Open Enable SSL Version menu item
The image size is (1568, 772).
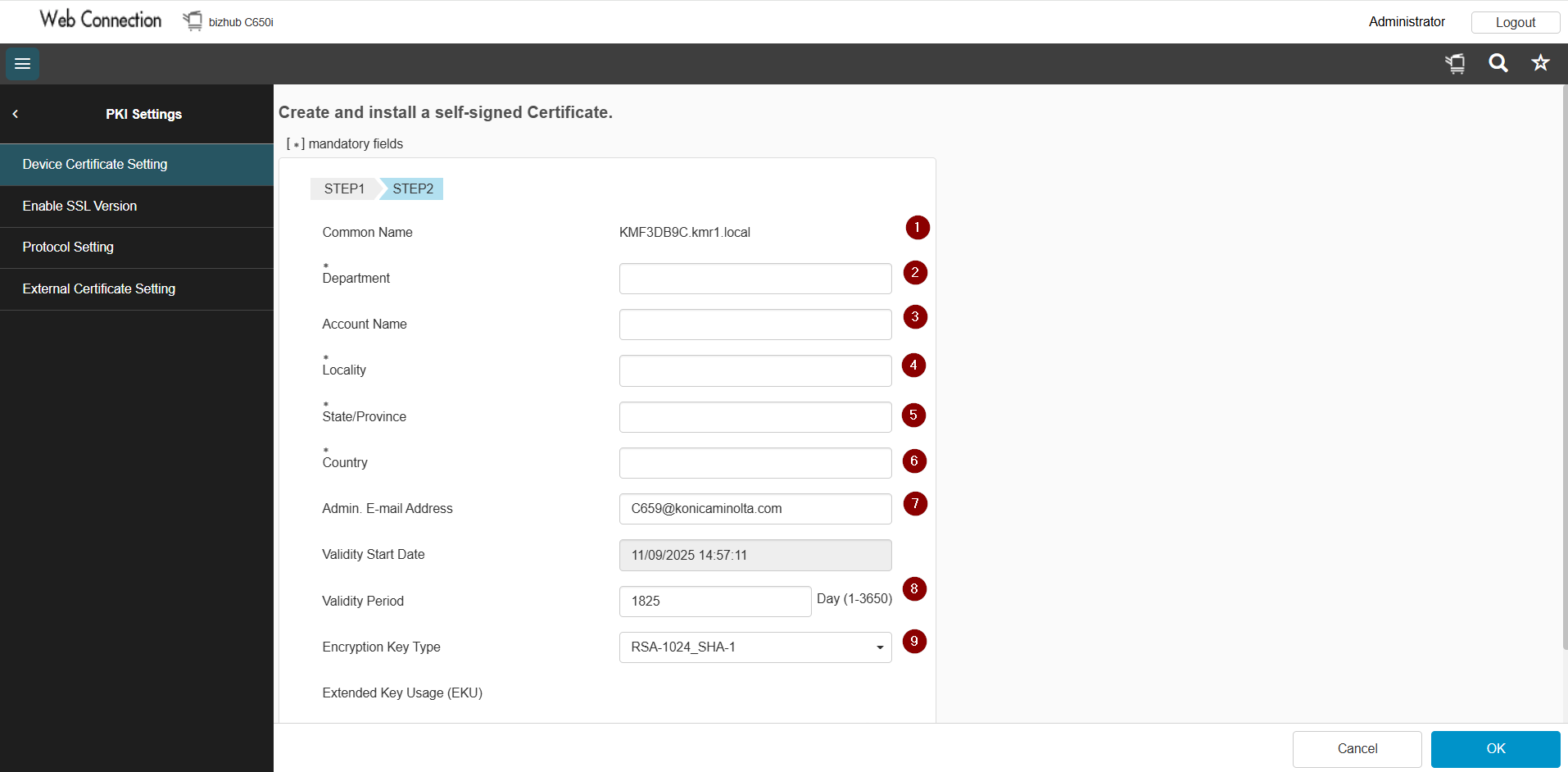137,207
